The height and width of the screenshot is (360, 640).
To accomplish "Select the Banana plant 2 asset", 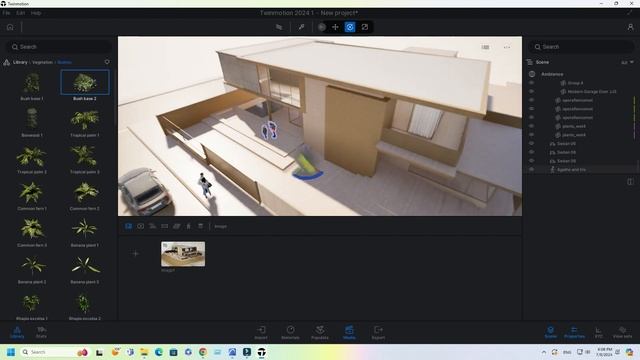I will tap(31, 269).
